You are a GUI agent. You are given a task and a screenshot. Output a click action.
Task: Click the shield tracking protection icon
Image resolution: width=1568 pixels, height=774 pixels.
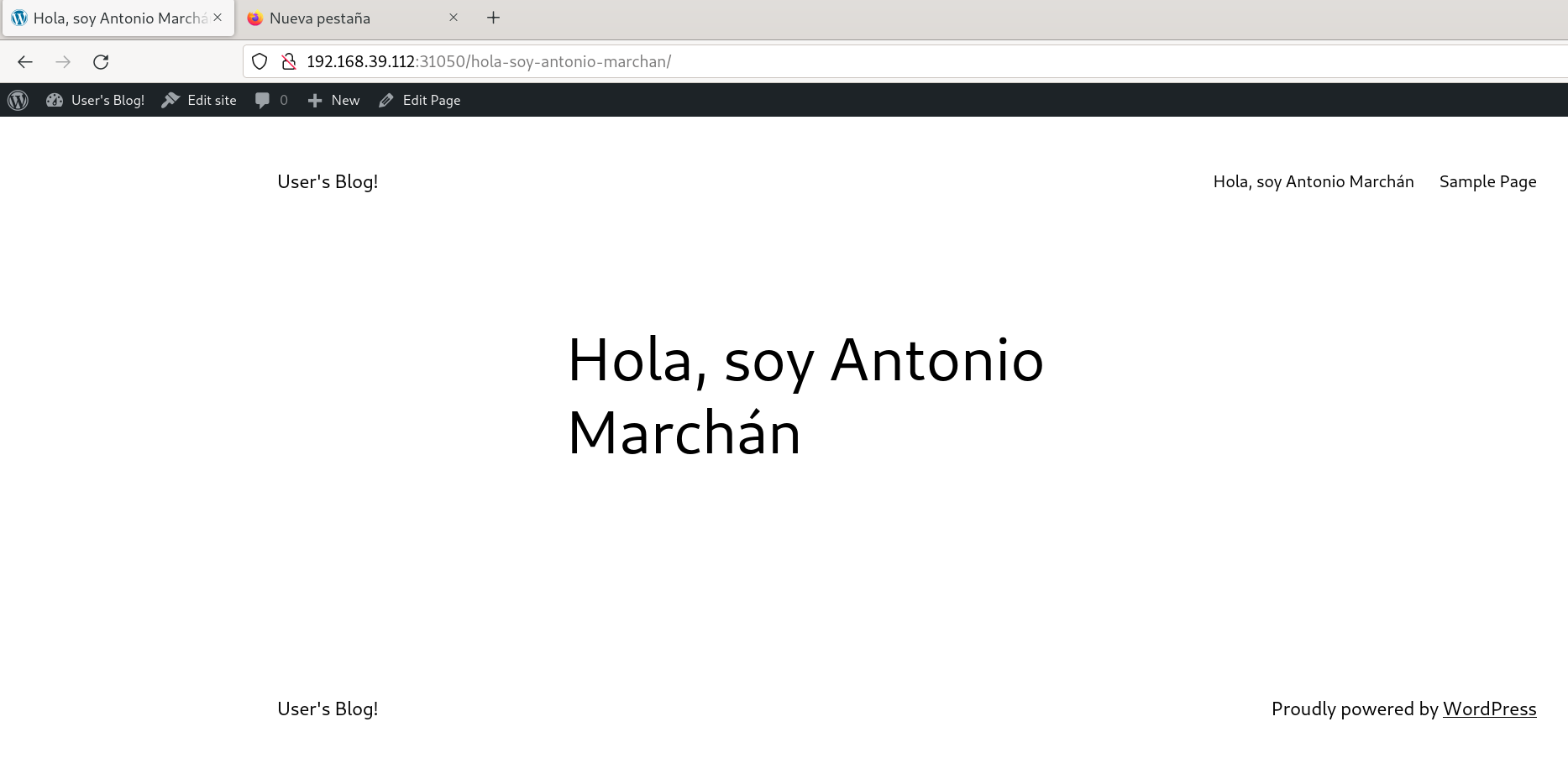(x=260, y=61)
